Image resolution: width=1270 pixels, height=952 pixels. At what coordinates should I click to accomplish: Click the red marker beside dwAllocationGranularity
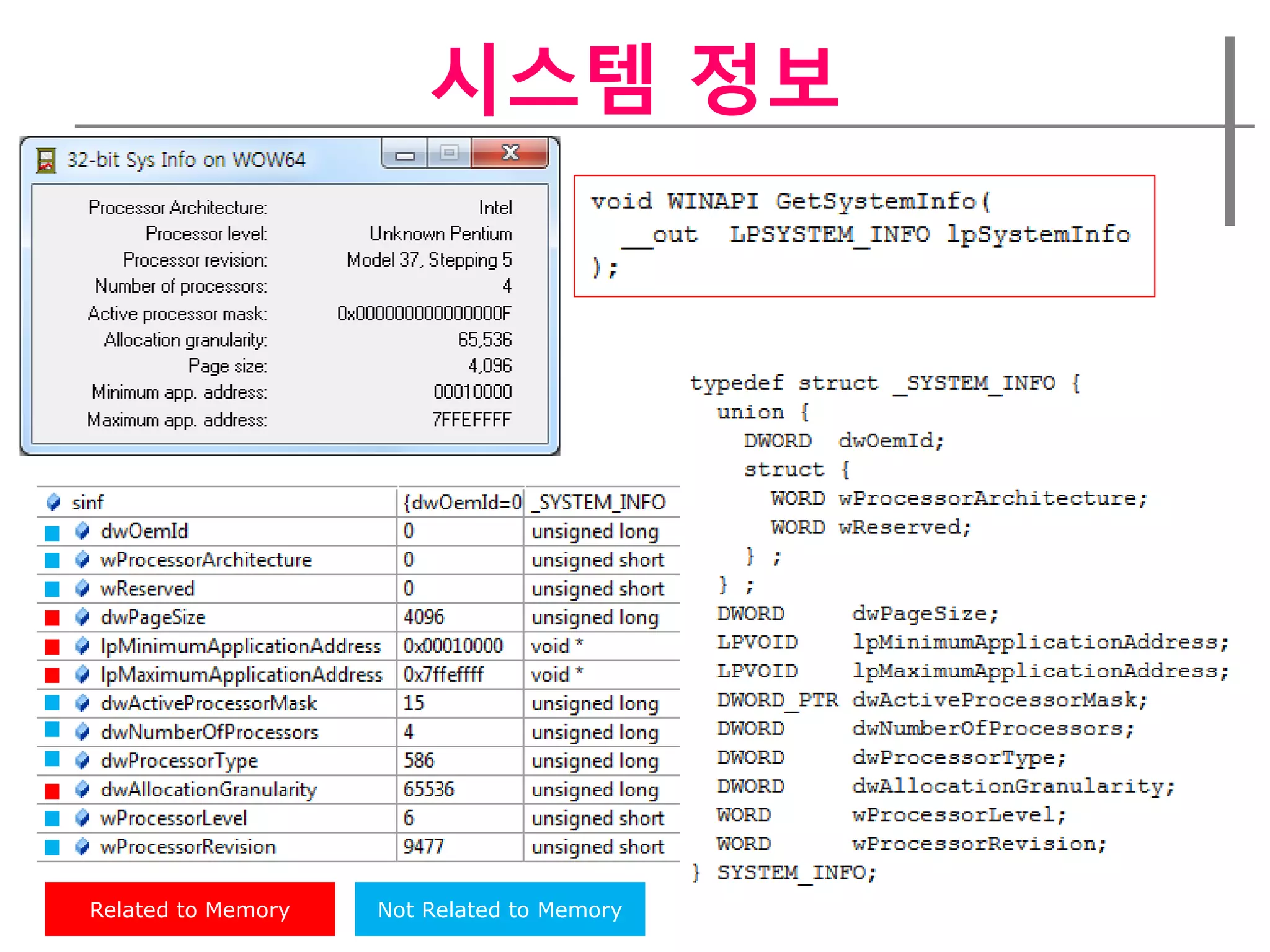[52, 791]
